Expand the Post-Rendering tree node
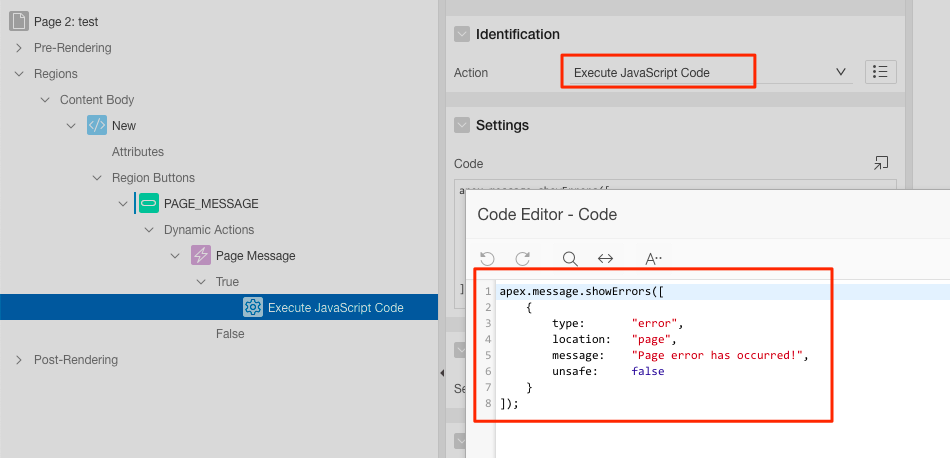 (19, 359)
